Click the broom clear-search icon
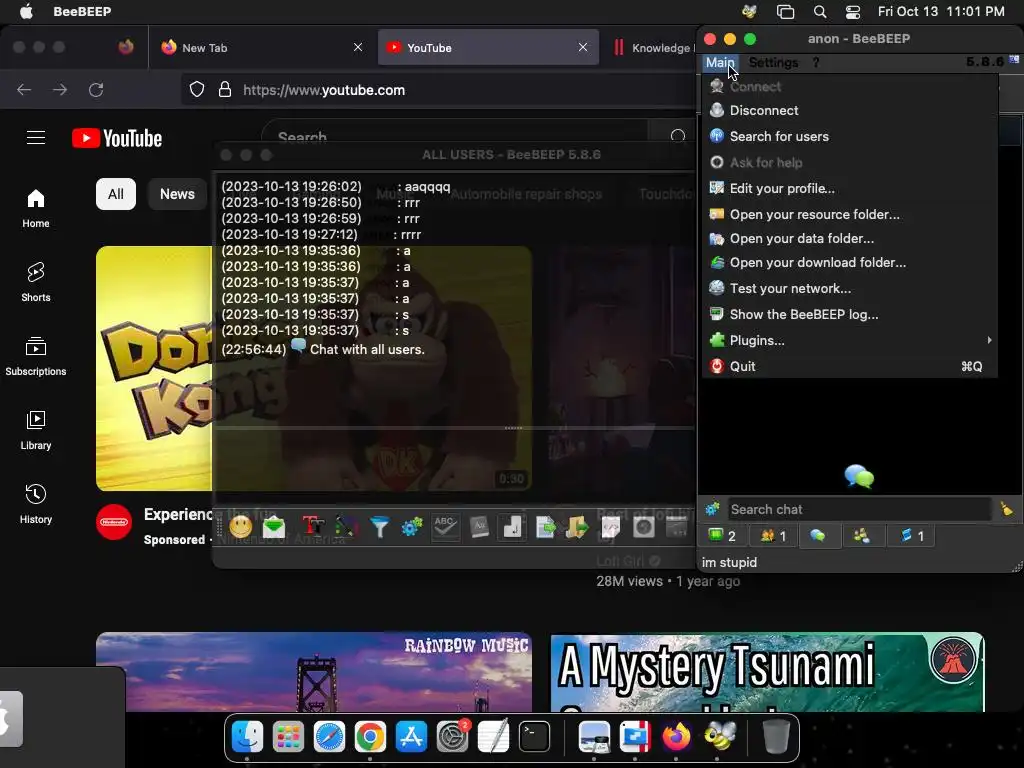Image resolution: width=1024 pixels, height=768 pixels. click(x=1006, y=509)
